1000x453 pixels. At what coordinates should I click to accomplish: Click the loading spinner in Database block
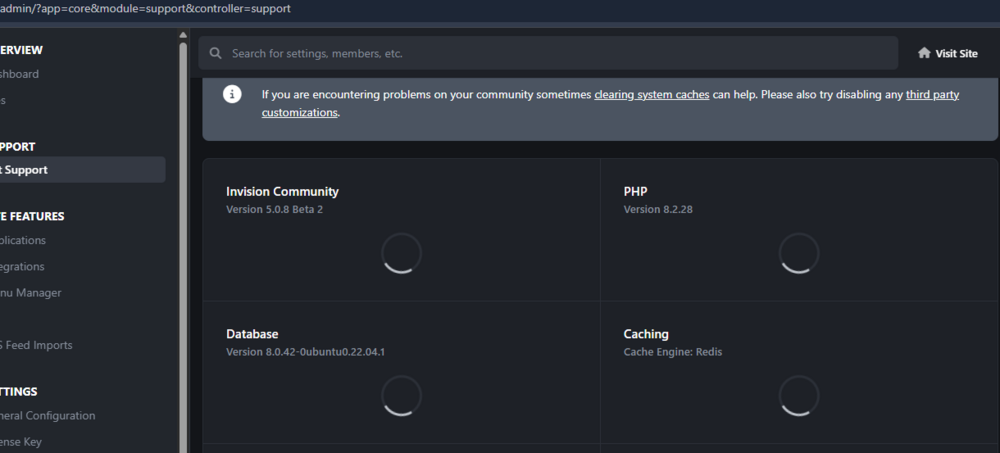coord(402,396)
